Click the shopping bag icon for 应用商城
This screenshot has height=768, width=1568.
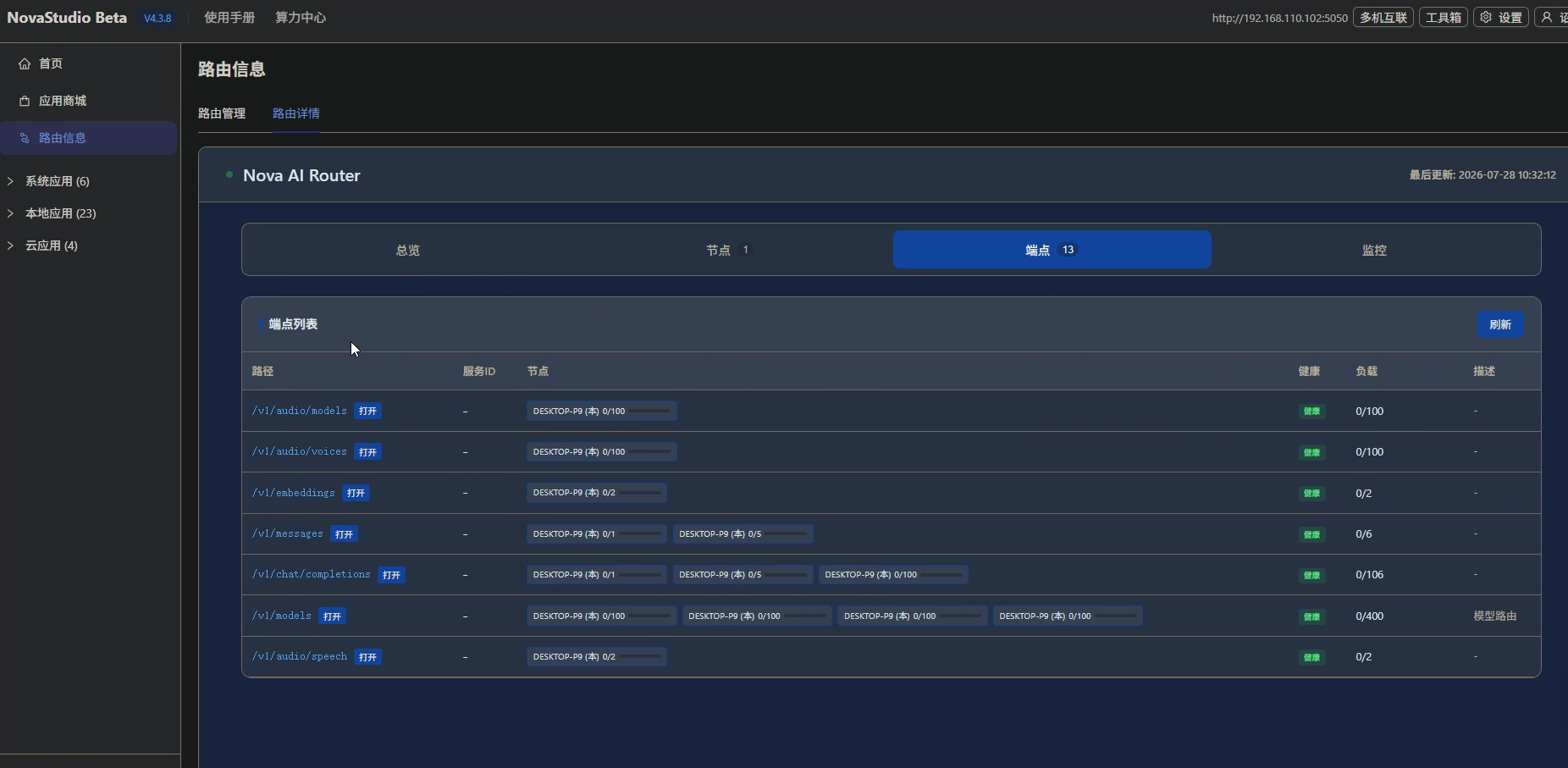click(25, 101)
